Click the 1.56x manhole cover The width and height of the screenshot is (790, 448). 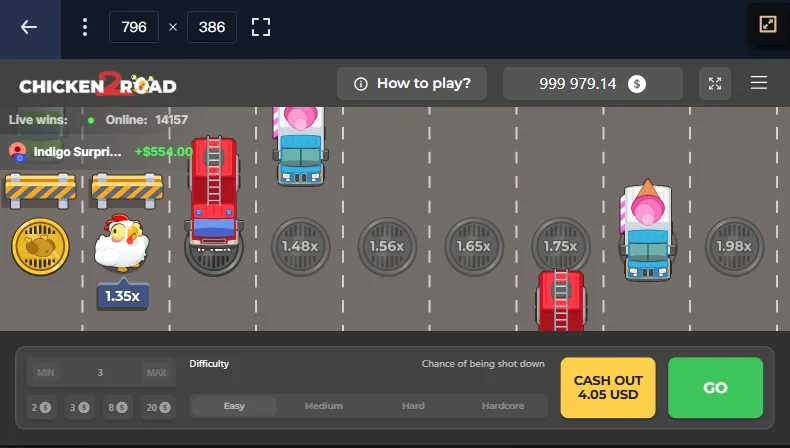coord(387,246)
